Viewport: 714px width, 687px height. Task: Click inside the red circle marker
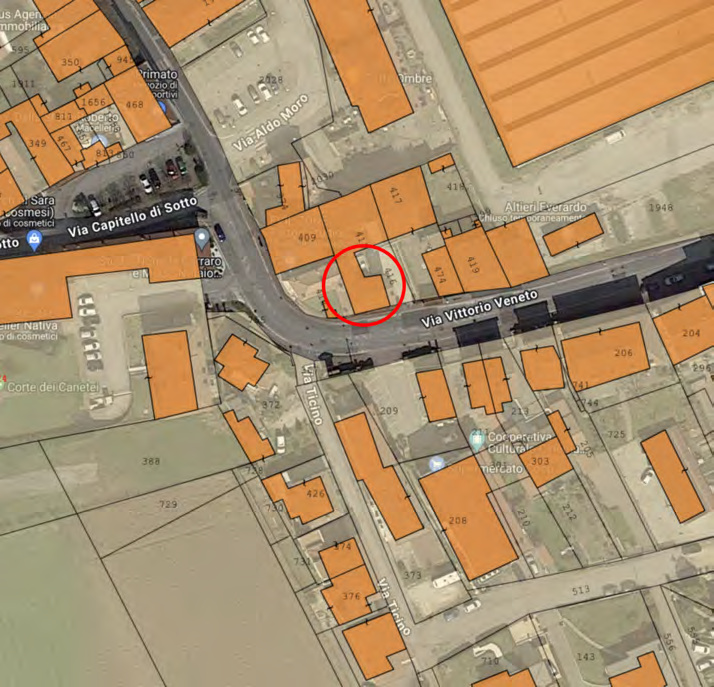coord(363,285)
